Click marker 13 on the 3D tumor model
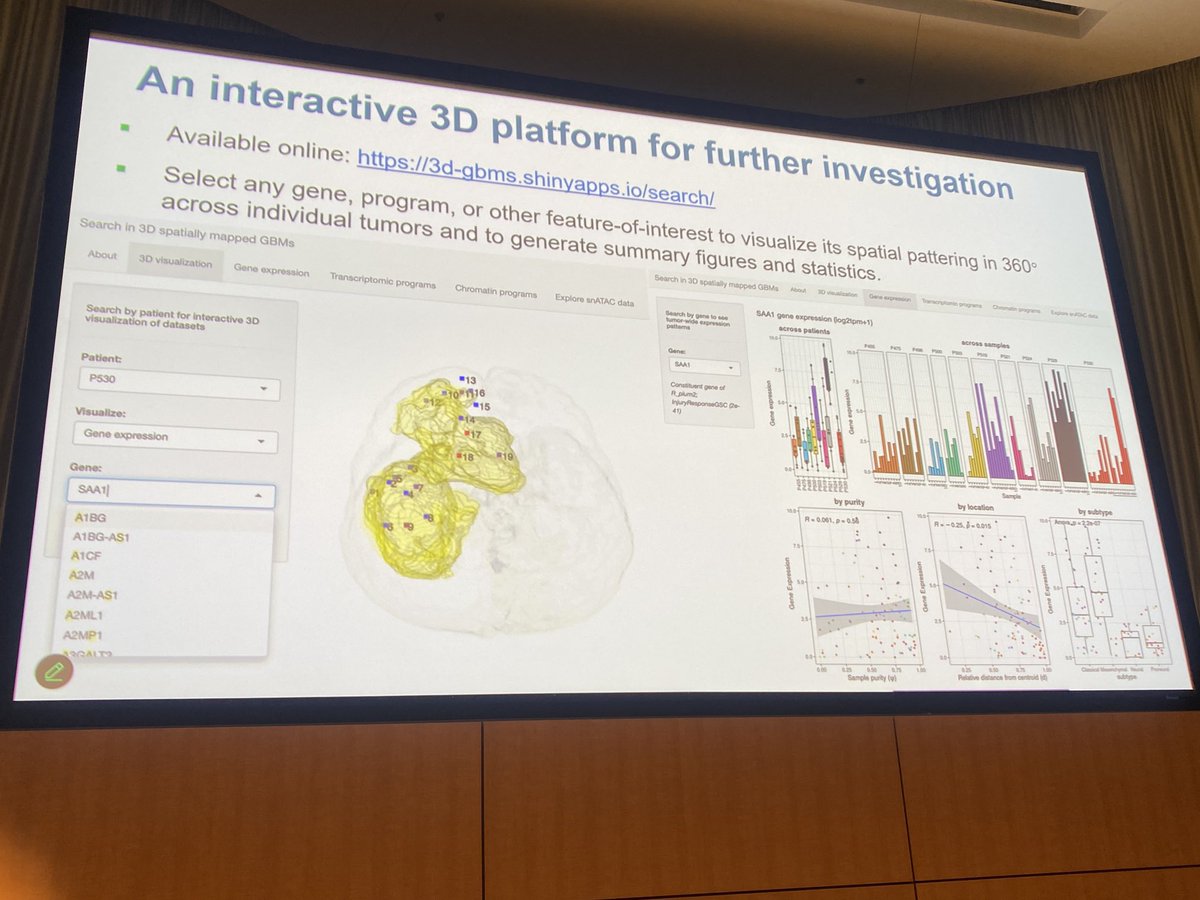 (462, 381)
